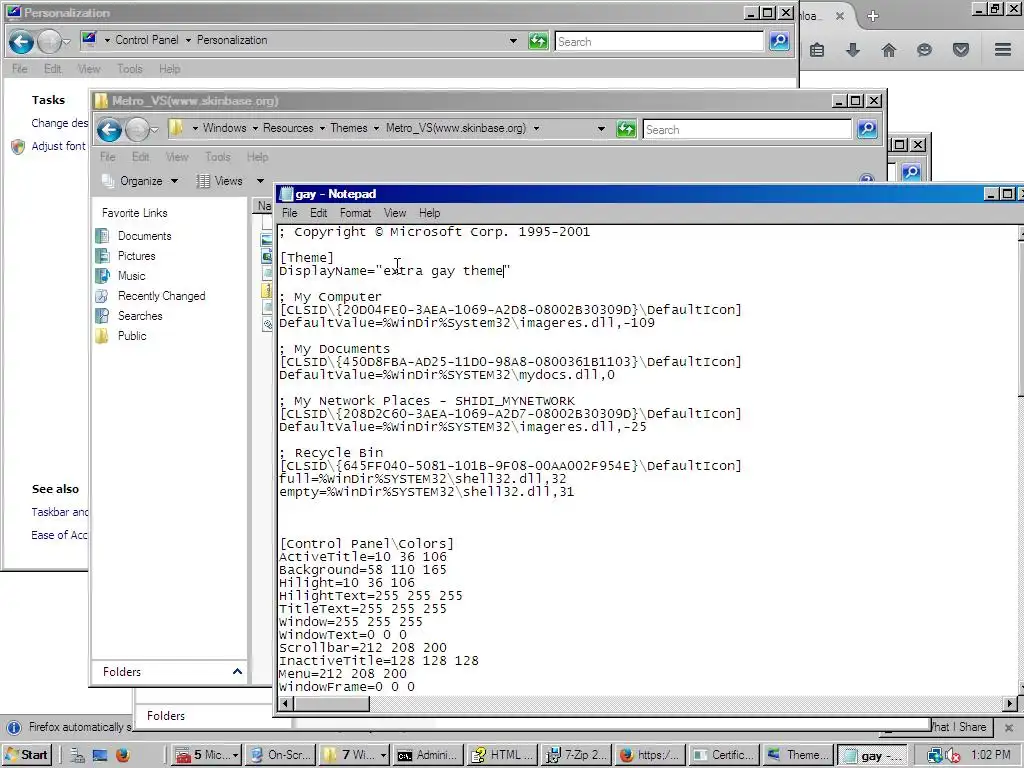Click the volume icon in system tray
The image size is (1024, 768).
coord(953,755)
